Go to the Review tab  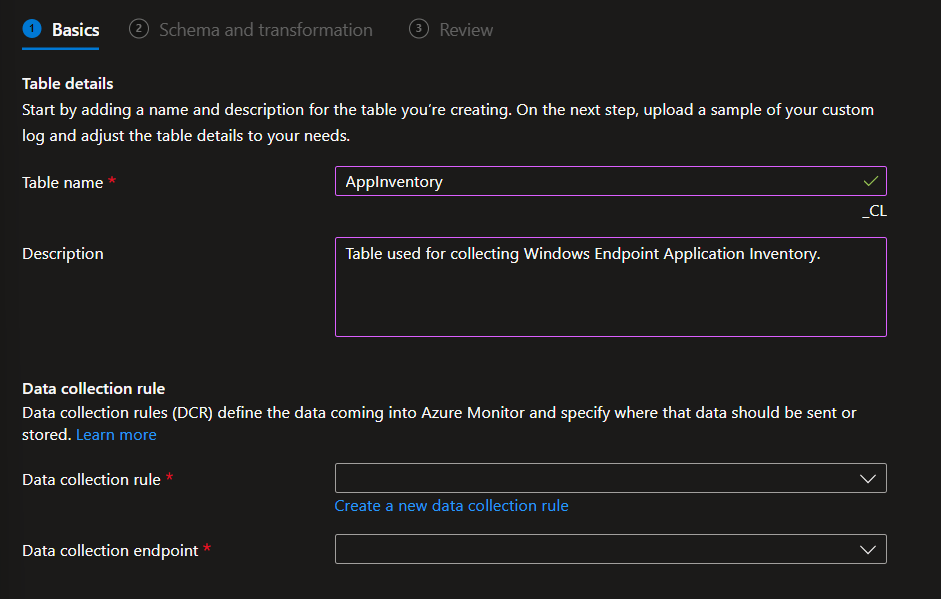(466, 30)
